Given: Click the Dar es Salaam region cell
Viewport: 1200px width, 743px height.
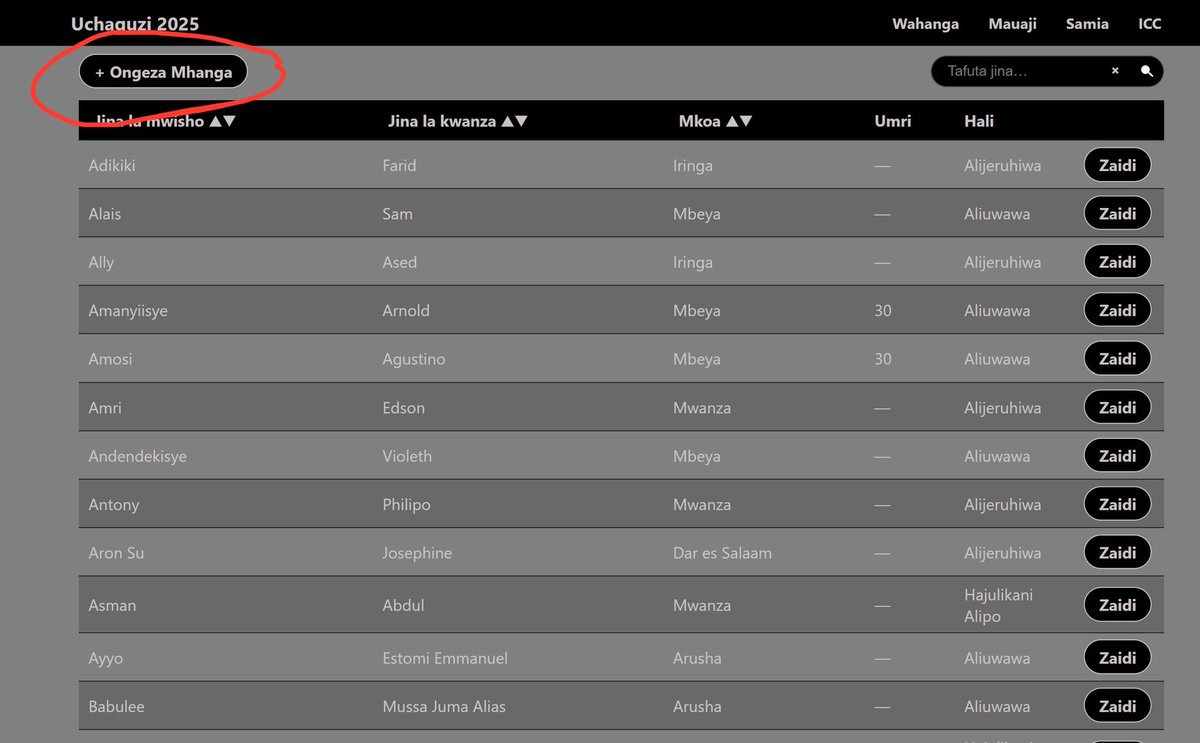Looking at the screenshot, I should pos(722,553).
